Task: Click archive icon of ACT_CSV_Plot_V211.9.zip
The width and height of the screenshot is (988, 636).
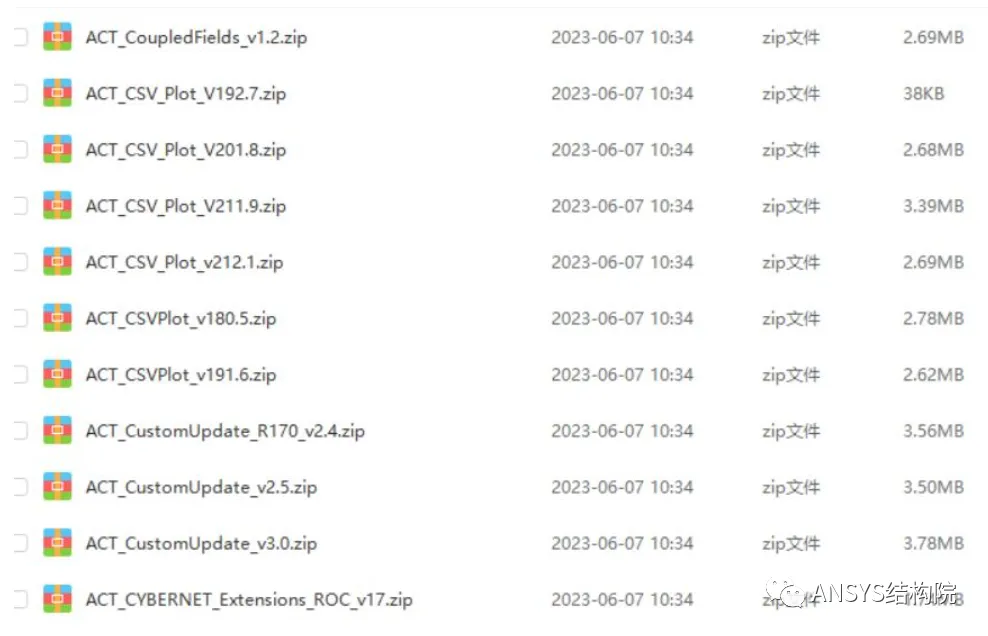Action: click(x=57, y=205)
